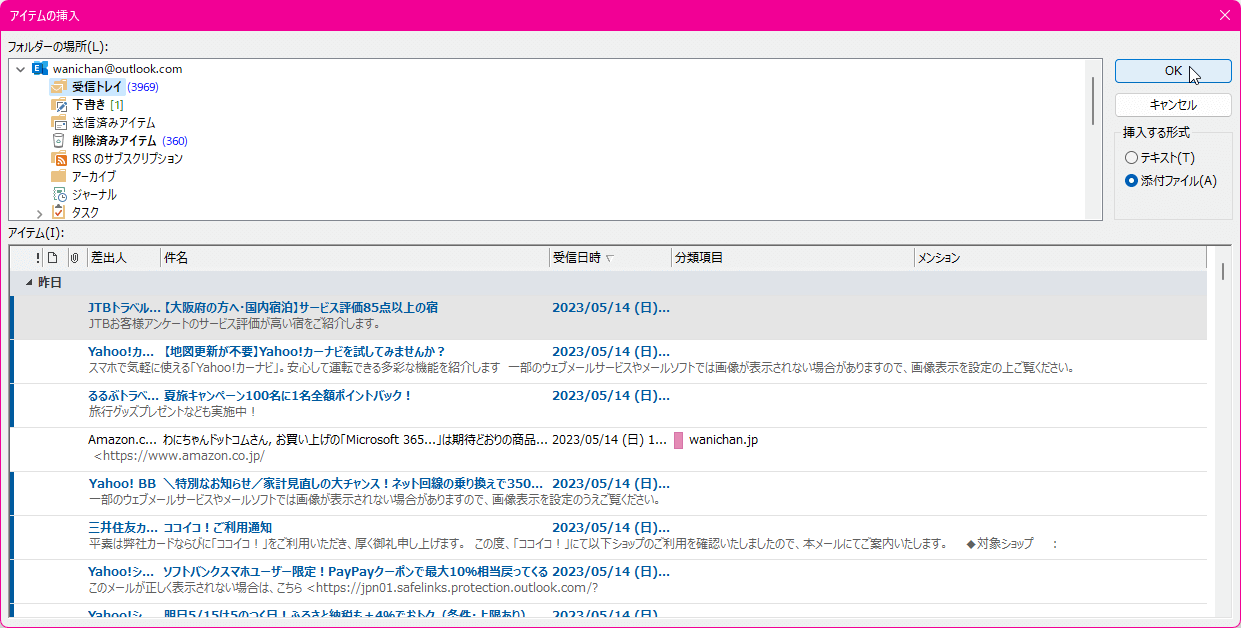1241x628 pixels.
Task: Select the Amazon.co.jp Microsoft 365 email
Action: (x=608, y=449)
